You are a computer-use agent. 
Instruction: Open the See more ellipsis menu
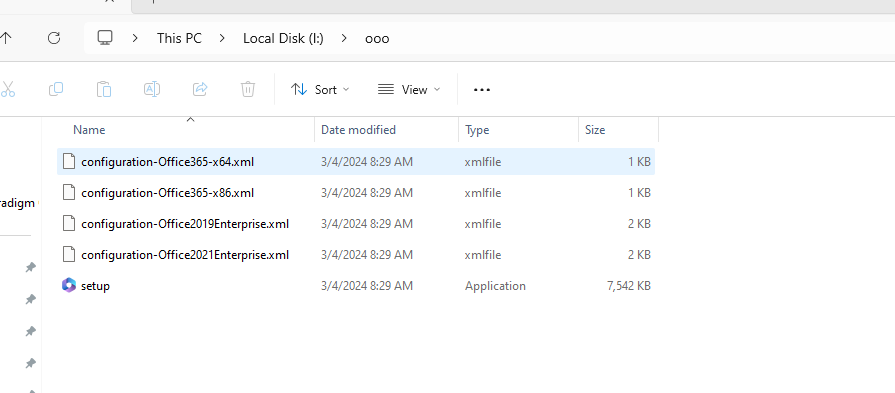482,90
